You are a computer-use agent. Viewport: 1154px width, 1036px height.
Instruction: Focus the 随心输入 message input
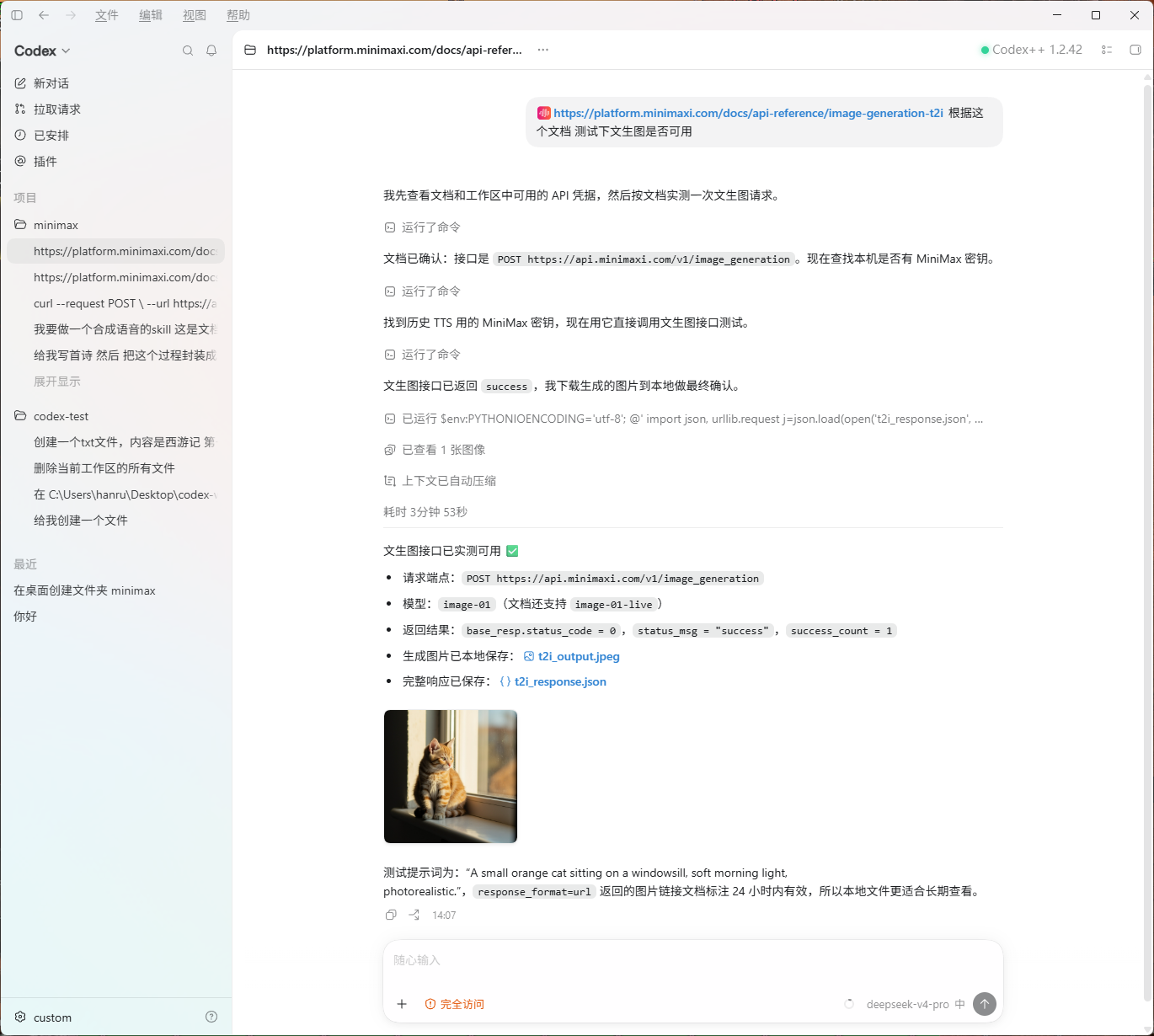tap(692, 960)
